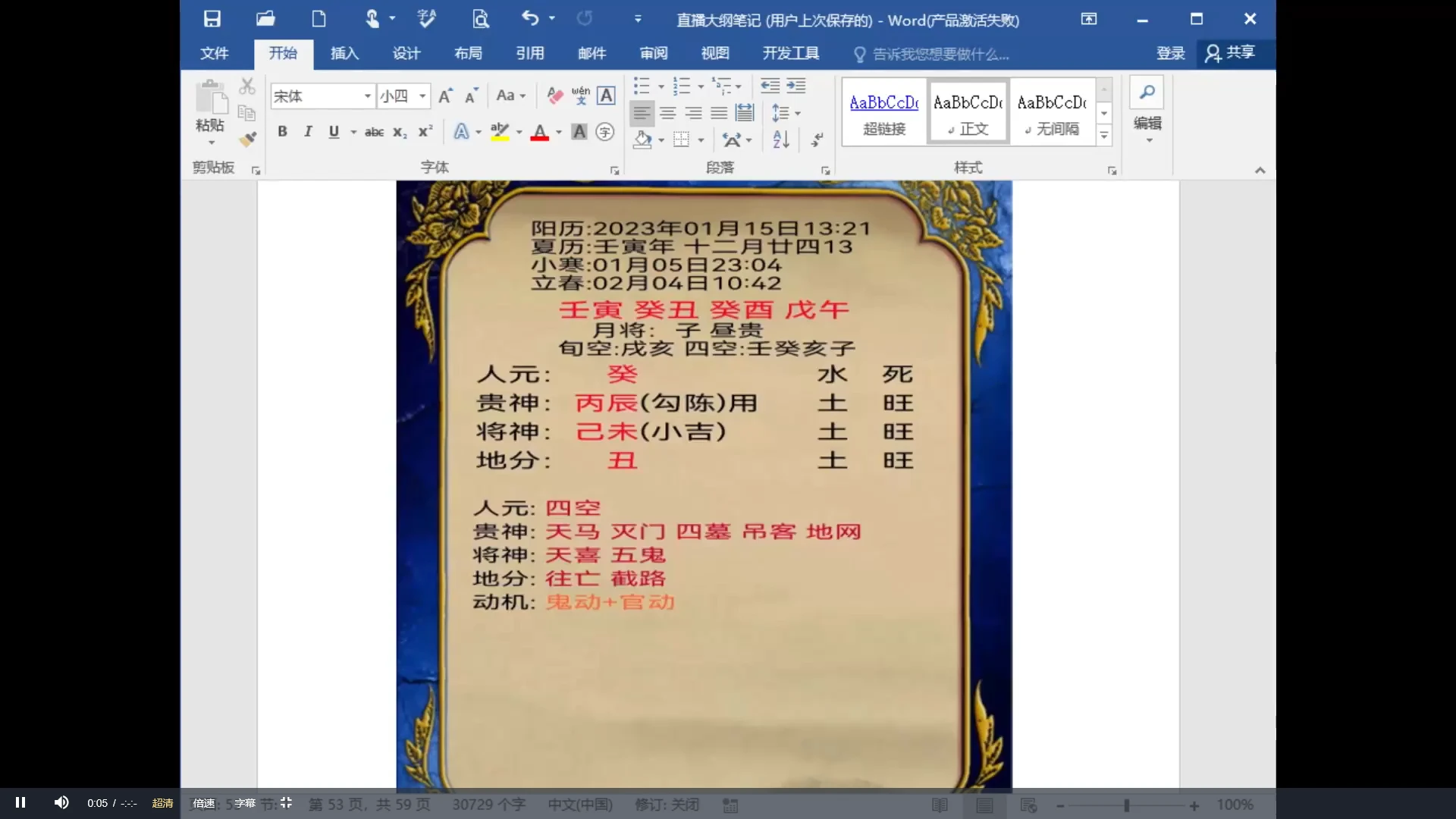This screenshot has height=819, width=1456.
Task: Open the 视图 ribbon tab
Action: pyautogui.click(x=714, y=53)
